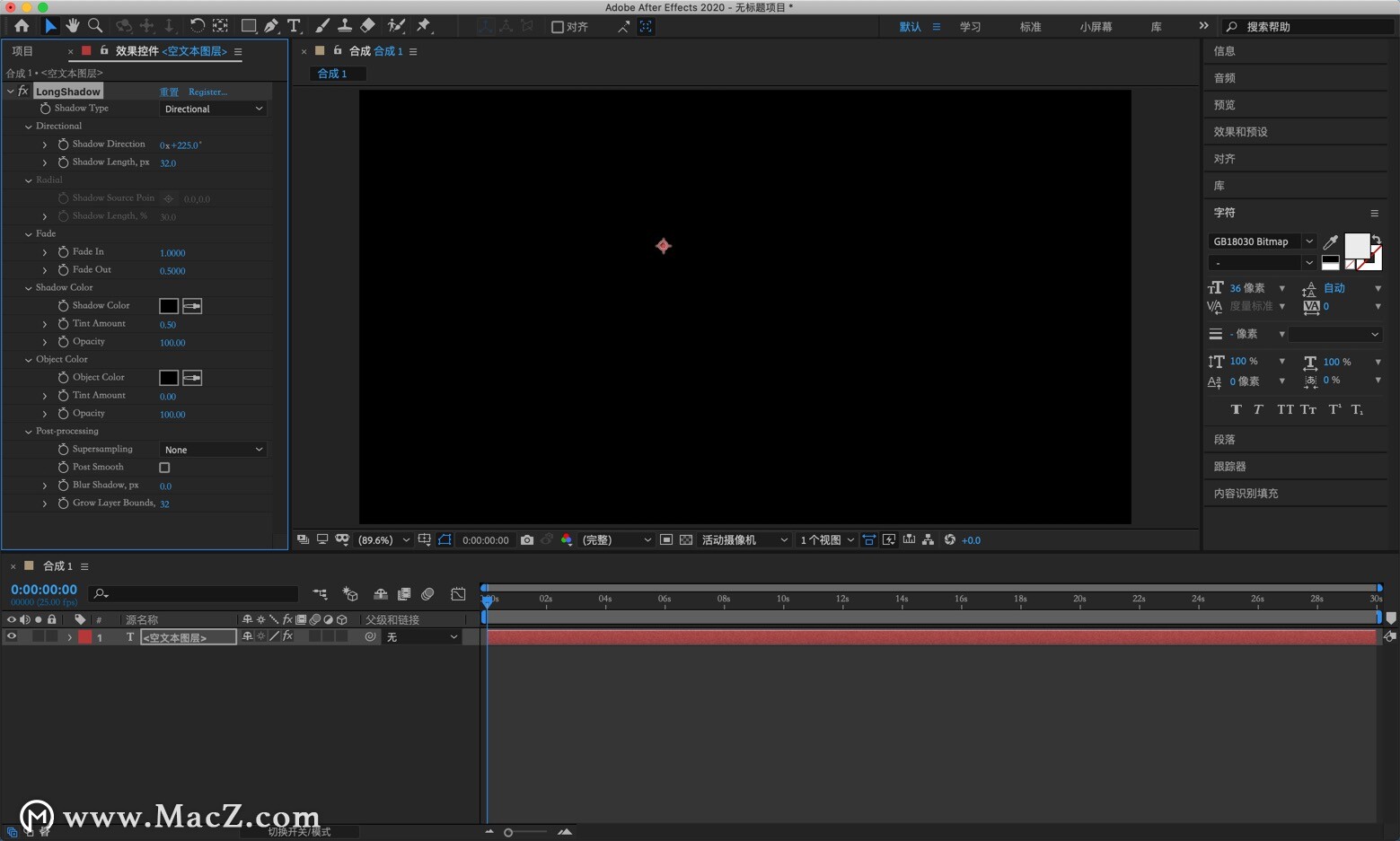Image resolution: width=1400 pixels, height=841 pixels.
Task: Select the 标准 workspace
Action: (x=1030, y=27)
